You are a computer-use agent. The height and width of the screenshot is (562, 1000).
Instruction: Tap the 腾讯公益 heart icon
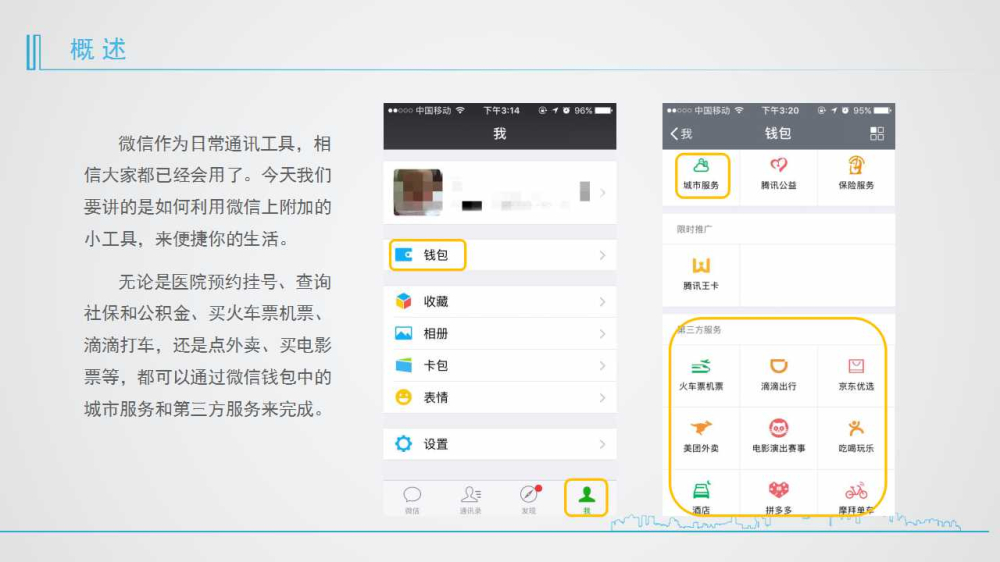pos(778,166)
